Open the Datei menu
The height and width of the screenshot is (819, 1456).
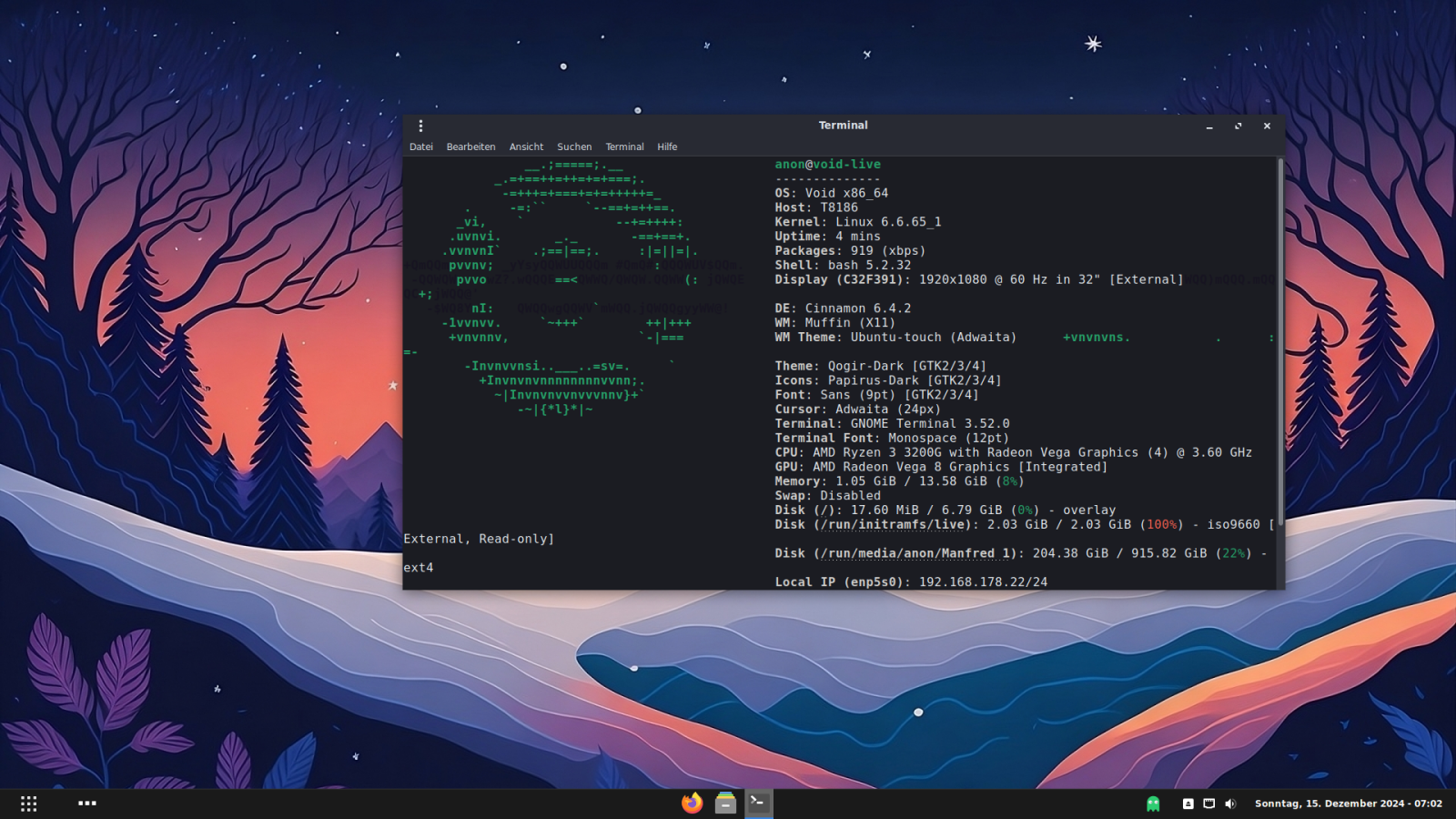[x=421, y=147]
